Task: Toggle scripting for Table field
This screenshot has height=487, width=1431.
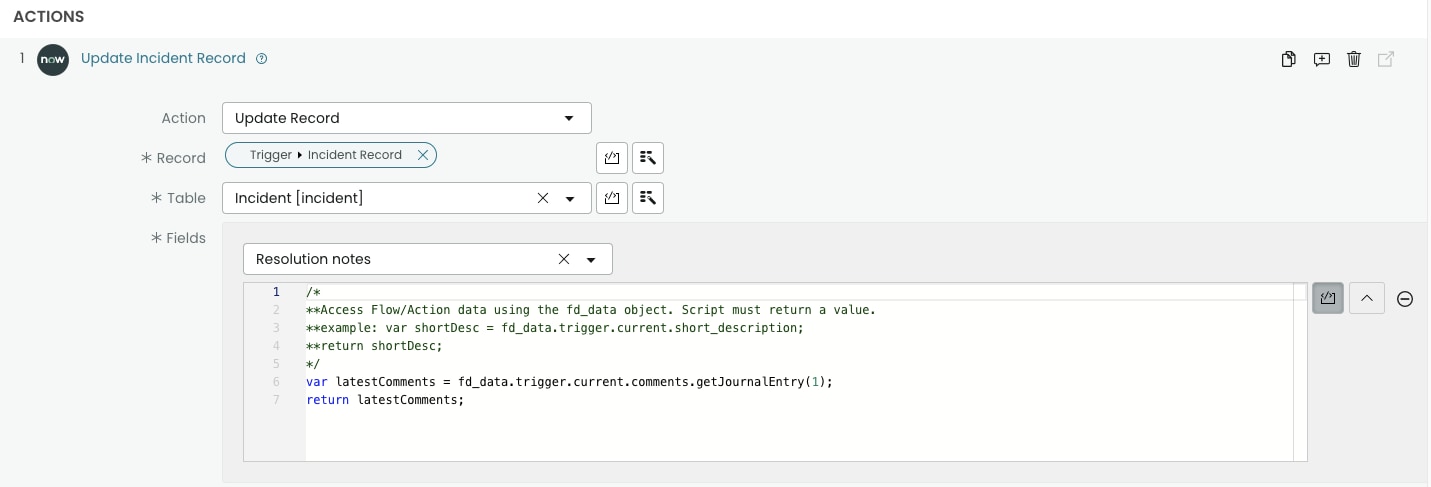Action: coord(612,198)
